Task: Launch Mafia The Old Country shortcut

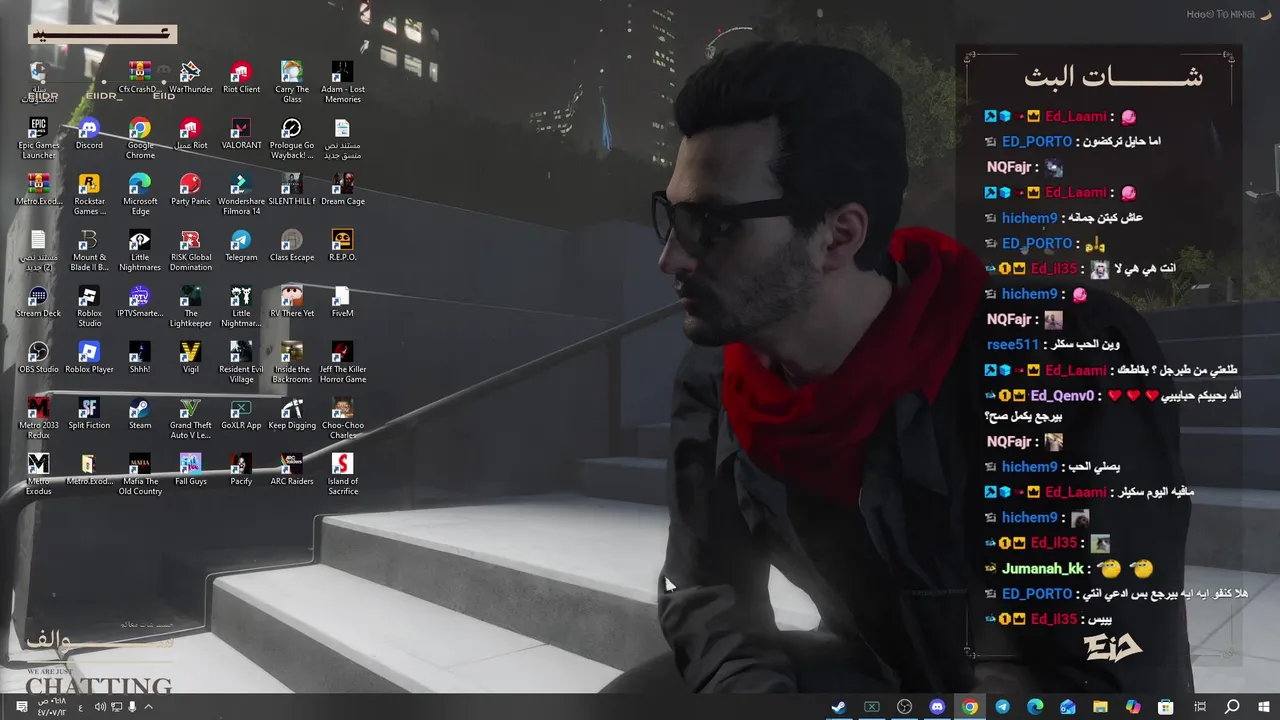Action: [x=140, y=474]
